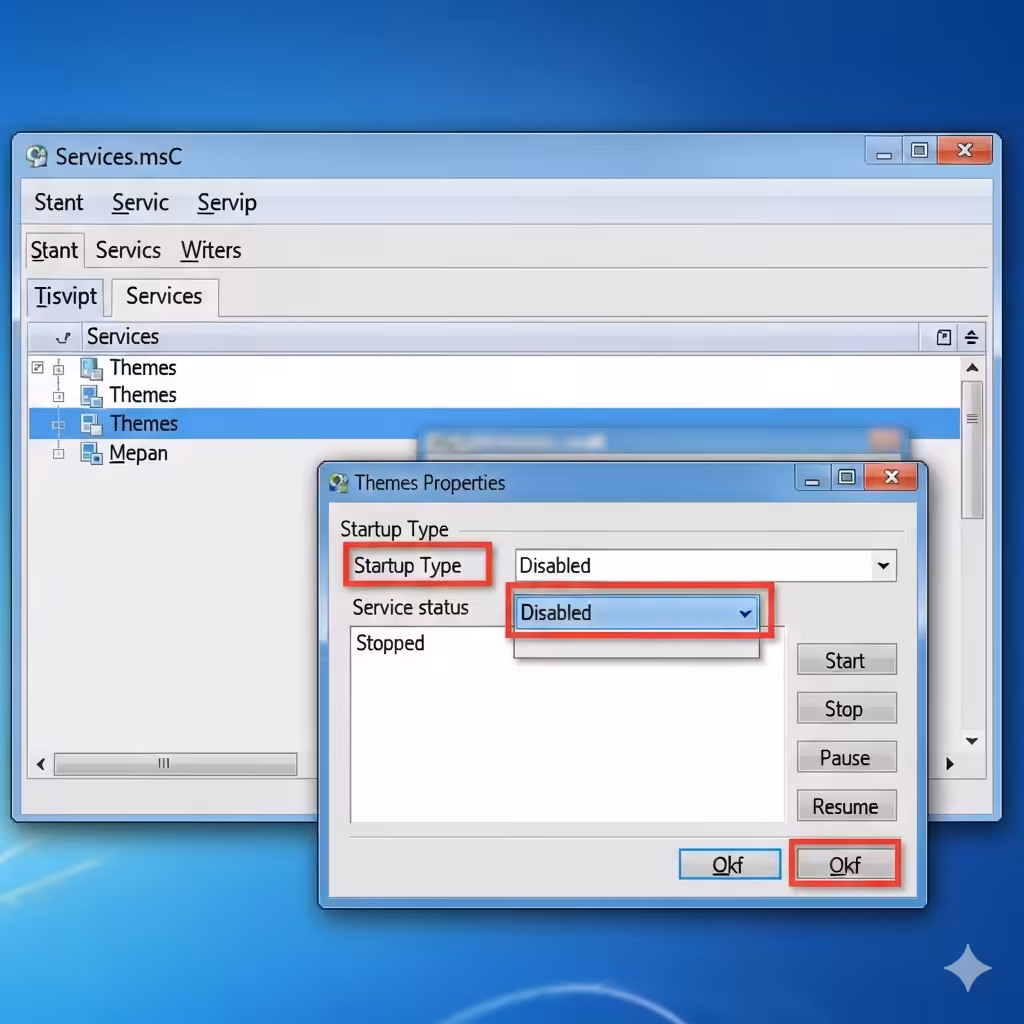Click the horizontal scrollbar right arrow
The width and height of the screenshot is (1024, 1024).
950,763
